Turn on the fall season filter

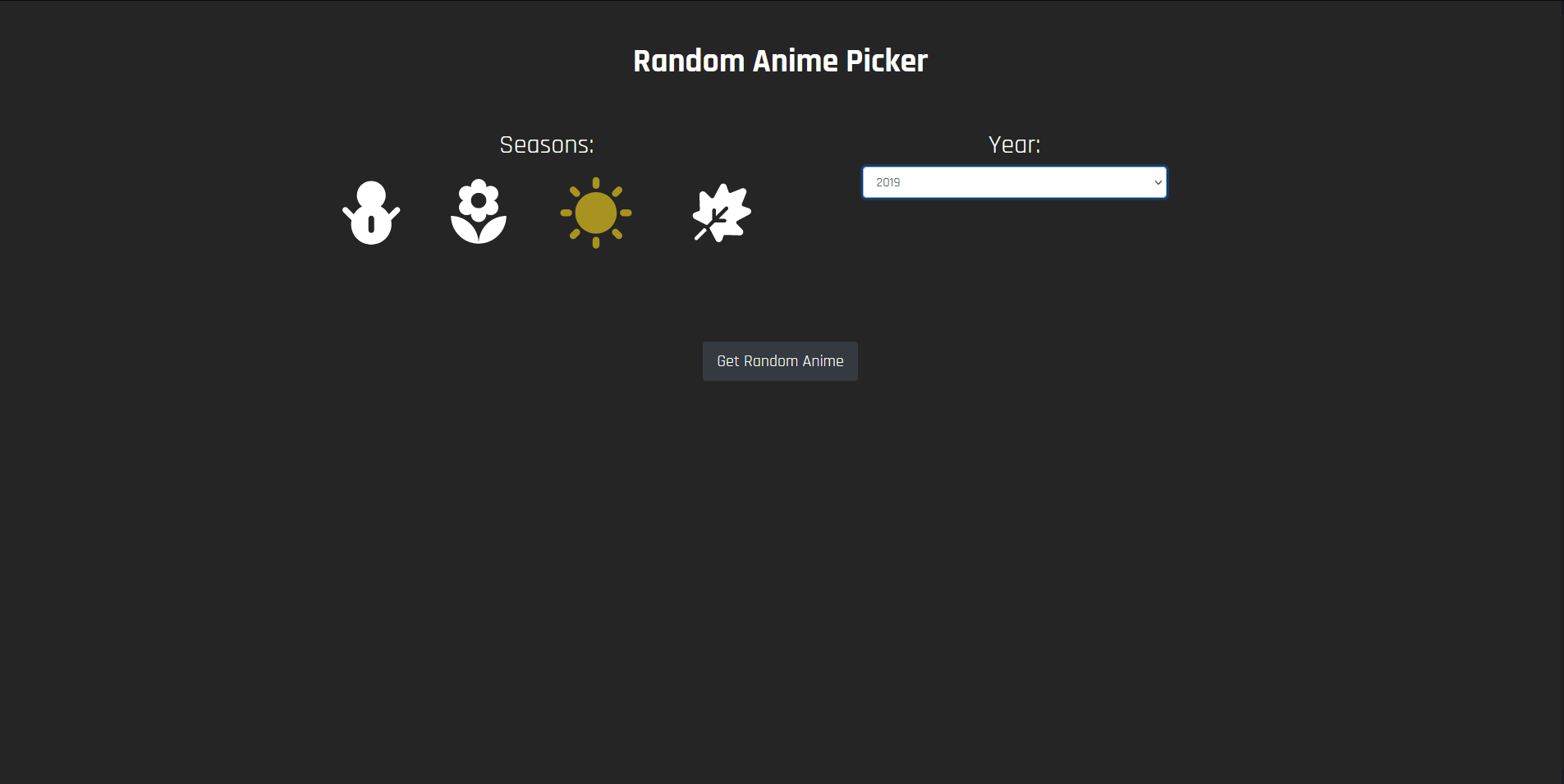click(x=722, y=213)
